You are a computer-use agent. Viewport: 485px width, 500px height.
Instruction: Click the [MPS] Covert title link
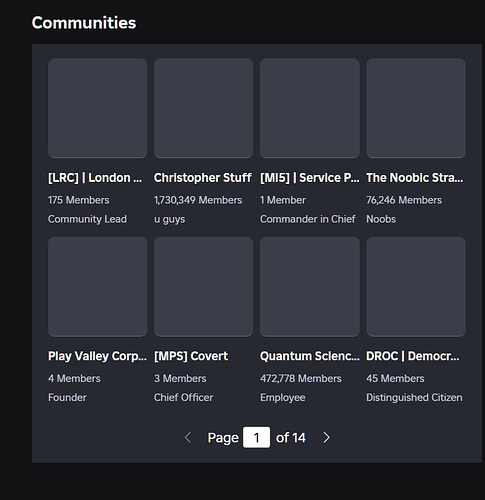coord(191,356)
